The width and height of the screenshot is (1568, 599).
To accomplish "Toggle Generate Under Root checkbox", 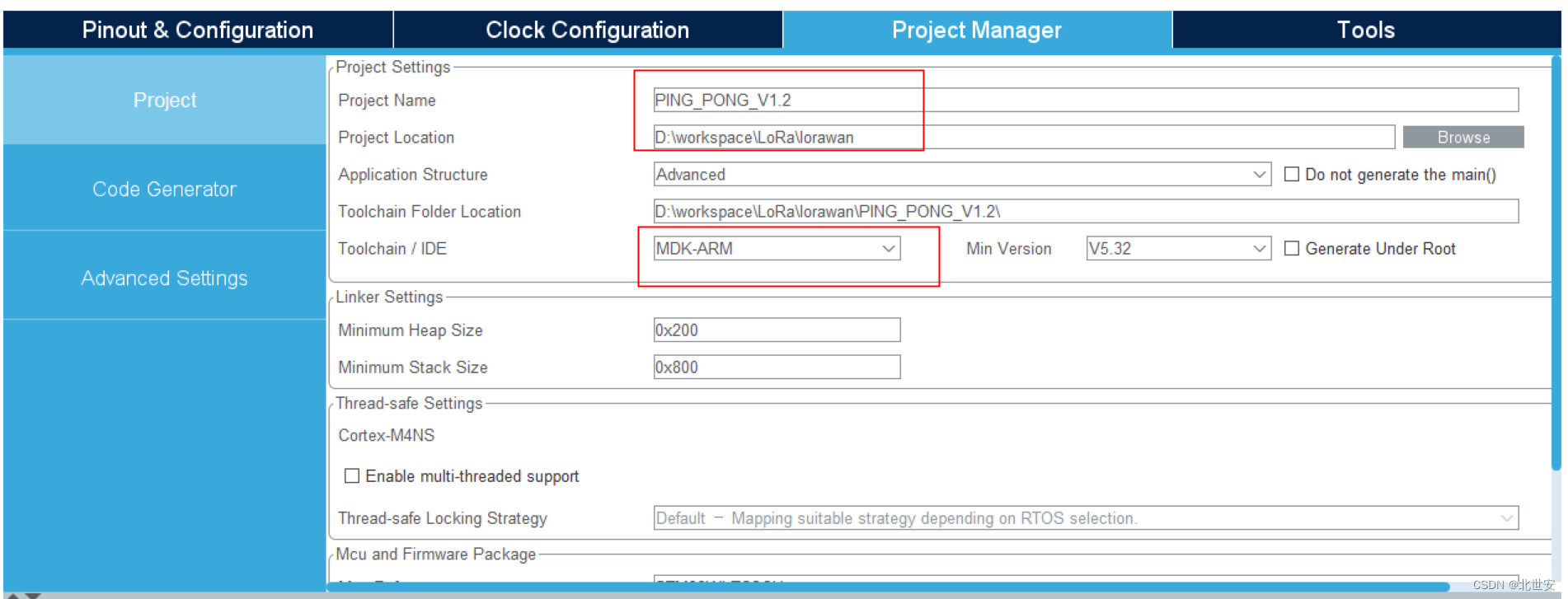I will point(1292,248).
